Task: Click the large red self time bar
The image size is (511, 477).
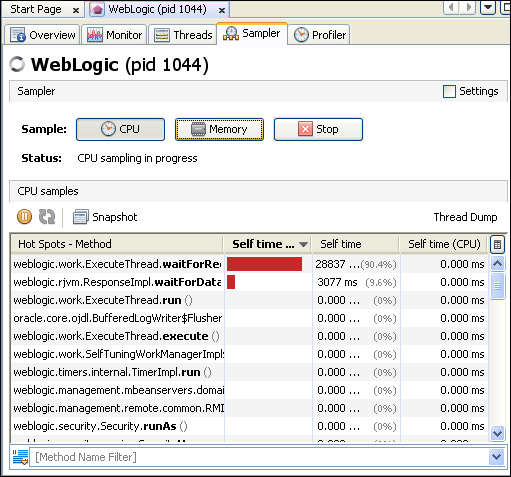Action: click(x=264, y=264)
